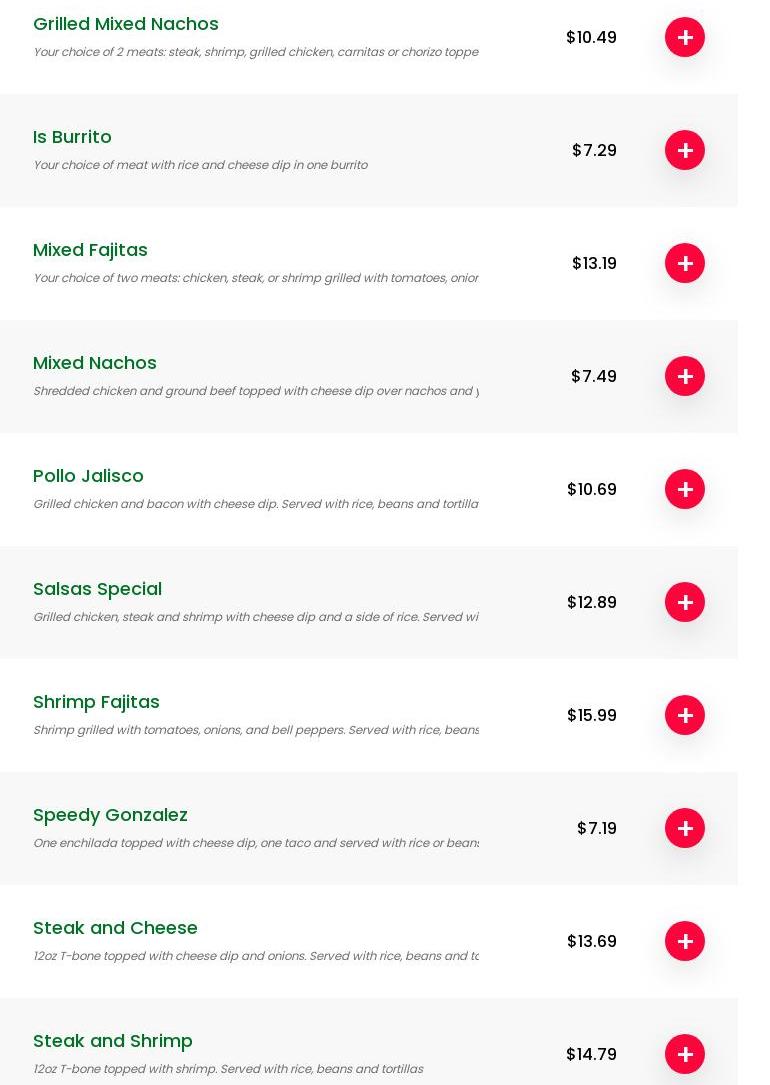The image size is (770, 1085).
Task: Select the Salsas Special menu title
Action: coord(98,590)
